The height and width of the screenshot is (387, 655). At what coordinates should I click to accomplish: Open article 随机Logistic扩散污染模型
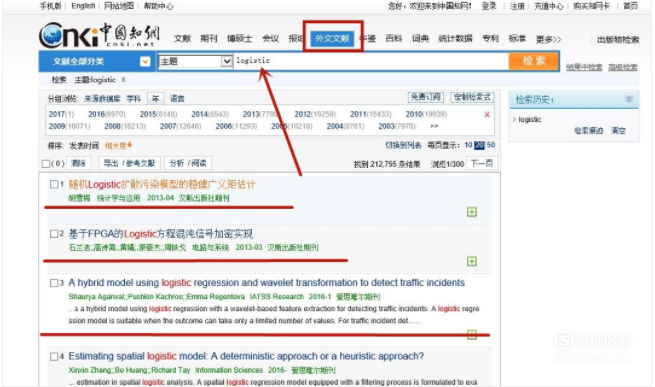pos(162,184)
